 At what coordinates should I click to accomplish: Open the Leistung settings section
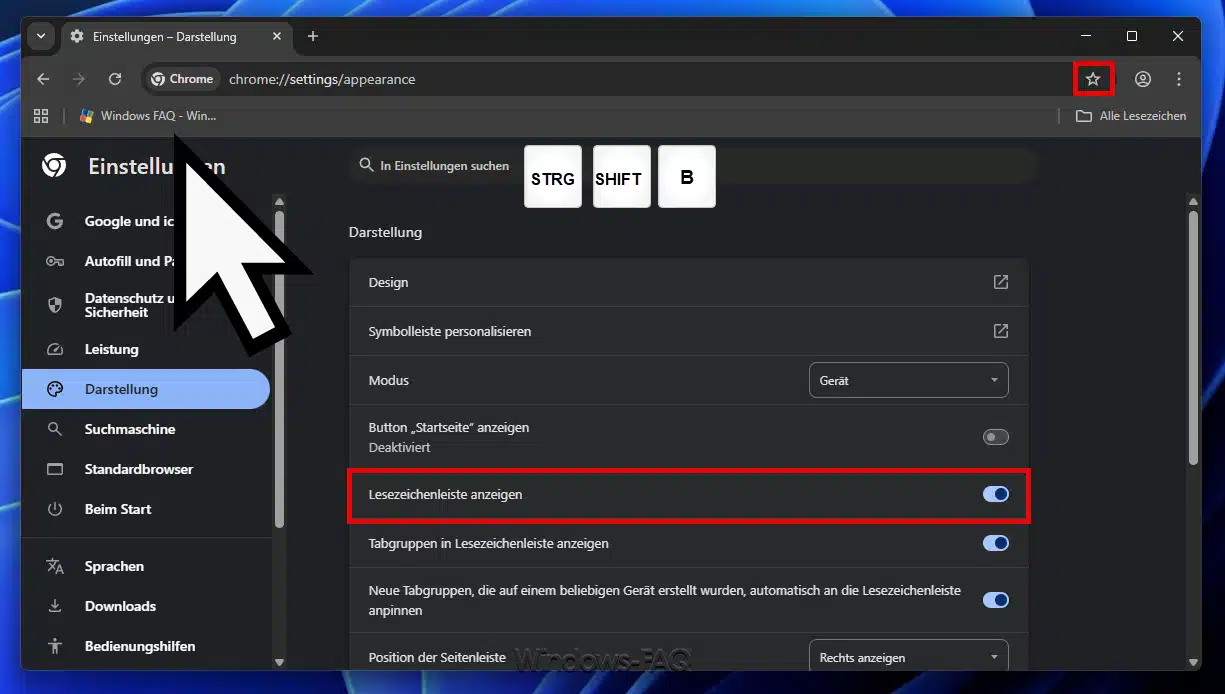pyautogui.click(x=111, y=349)
